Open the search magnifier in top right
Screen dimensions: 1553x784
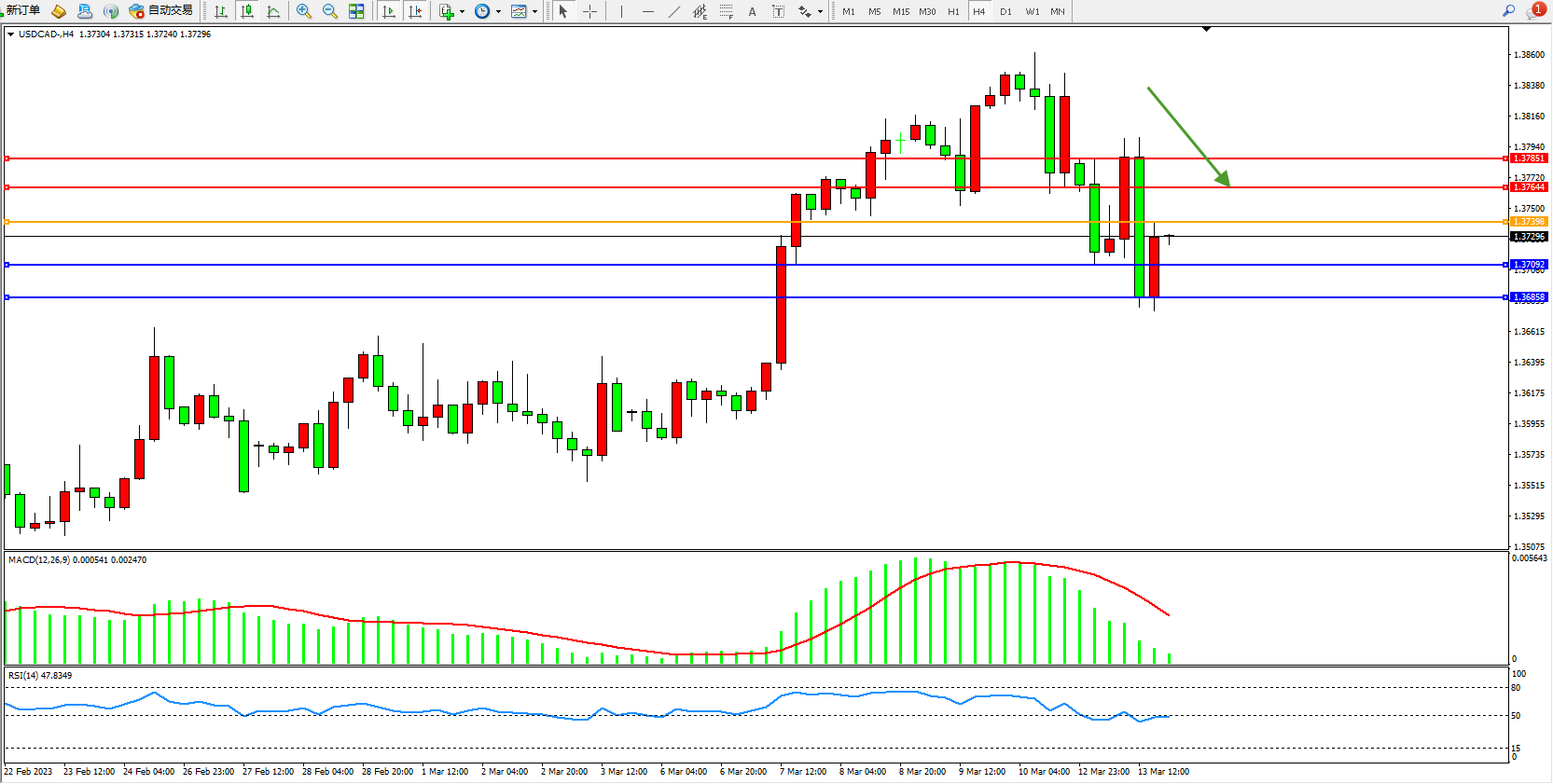point(1508,11)
